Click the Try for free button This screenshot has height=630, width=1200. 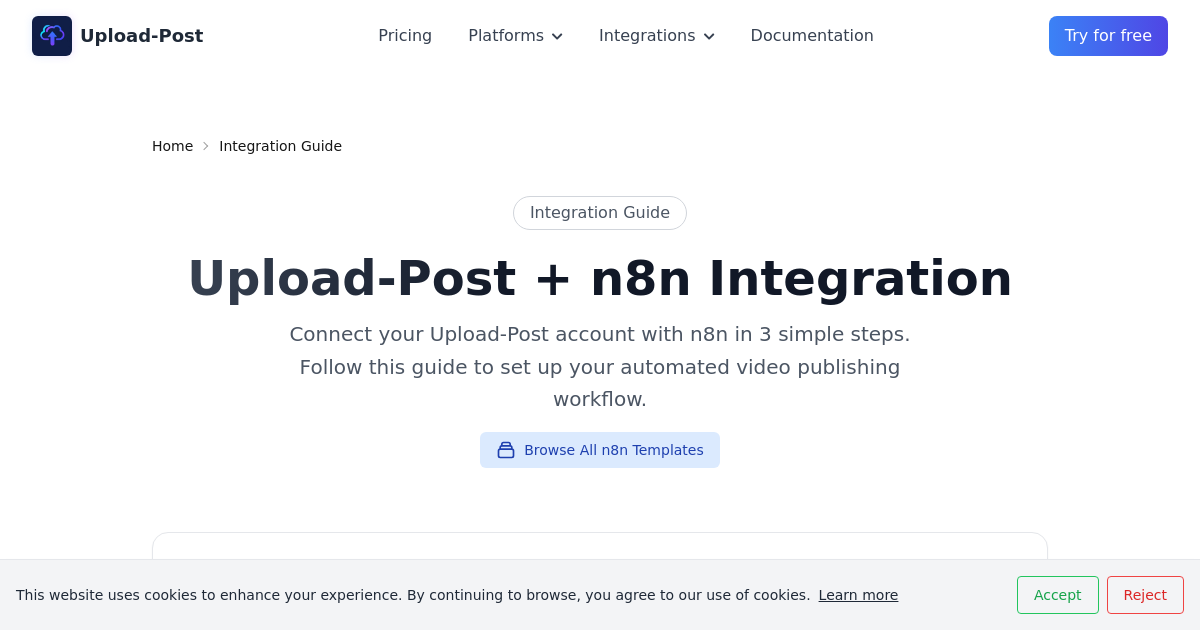1108,36
